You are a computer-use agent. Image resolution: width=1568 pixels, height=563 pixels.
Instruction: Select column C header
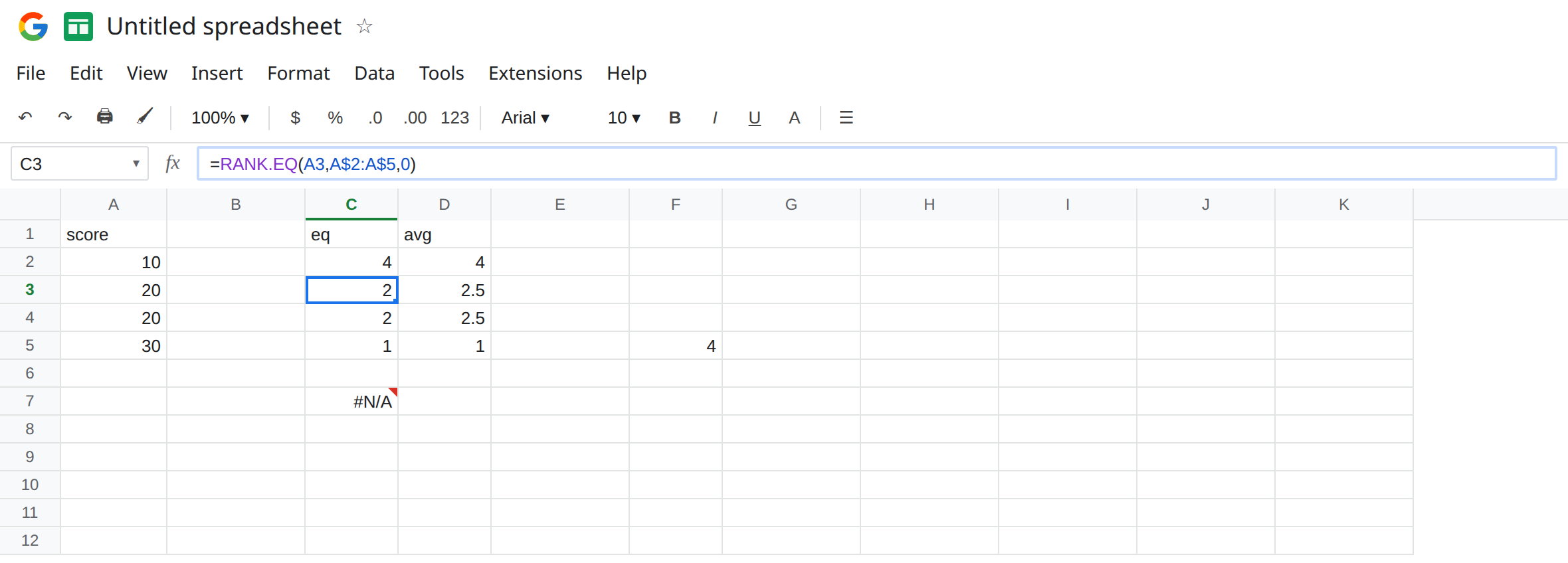tap(351, 204)
